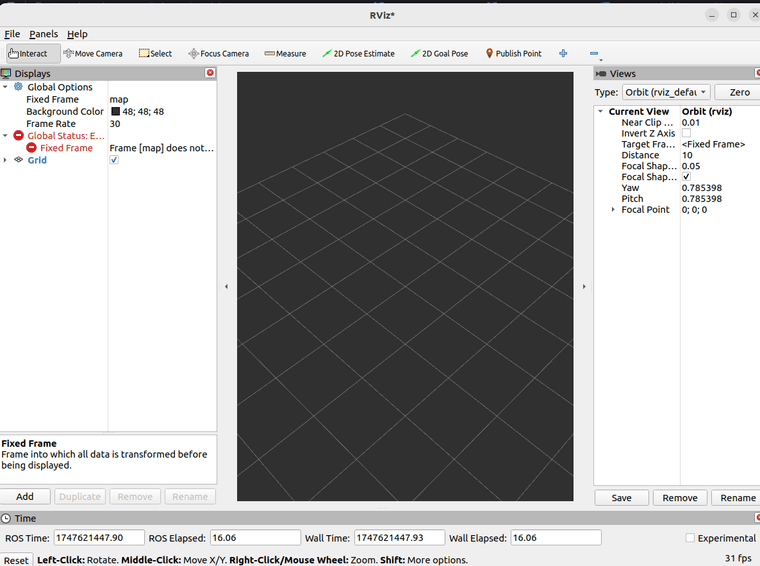This screenshot has height=566, width=760.
Task: Click the Global Options gear icon
Action: click(18, 87)
